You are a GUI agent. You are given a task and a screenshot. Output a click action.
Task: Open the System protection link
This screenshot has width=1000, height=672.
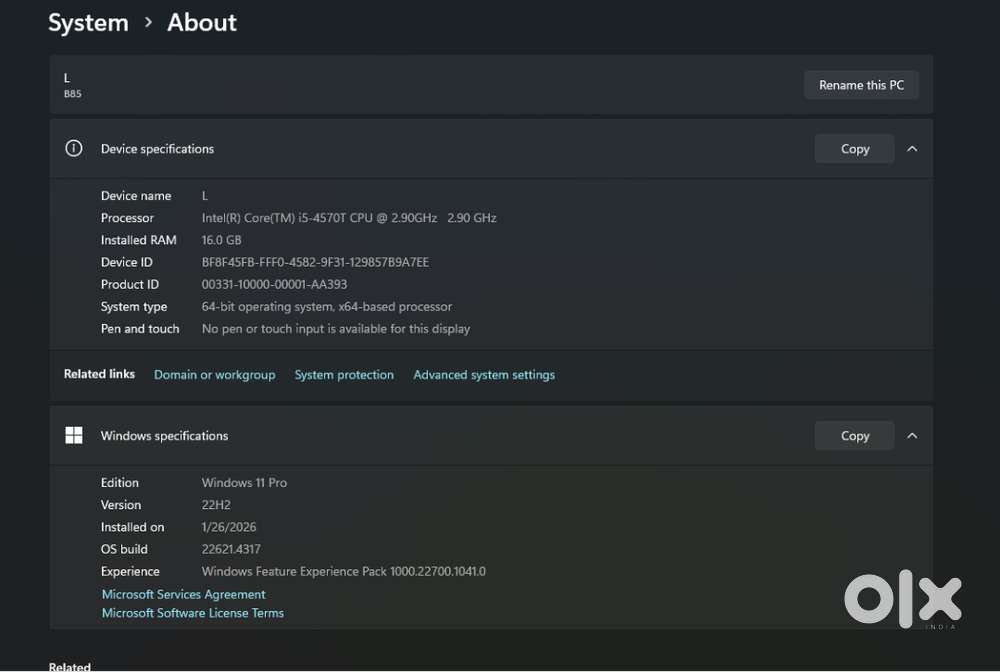(344, 375)
